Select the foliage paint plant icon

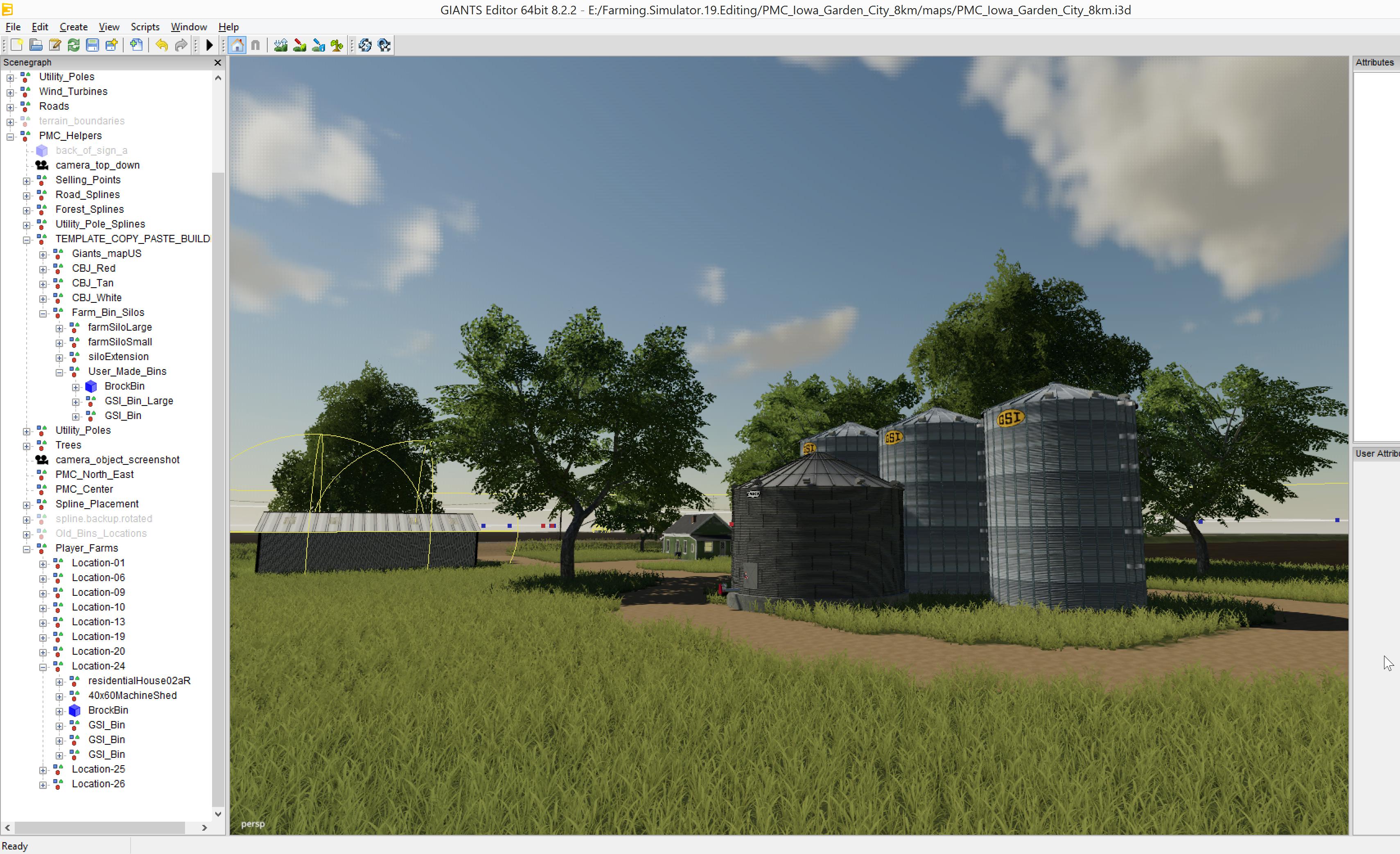337,45
